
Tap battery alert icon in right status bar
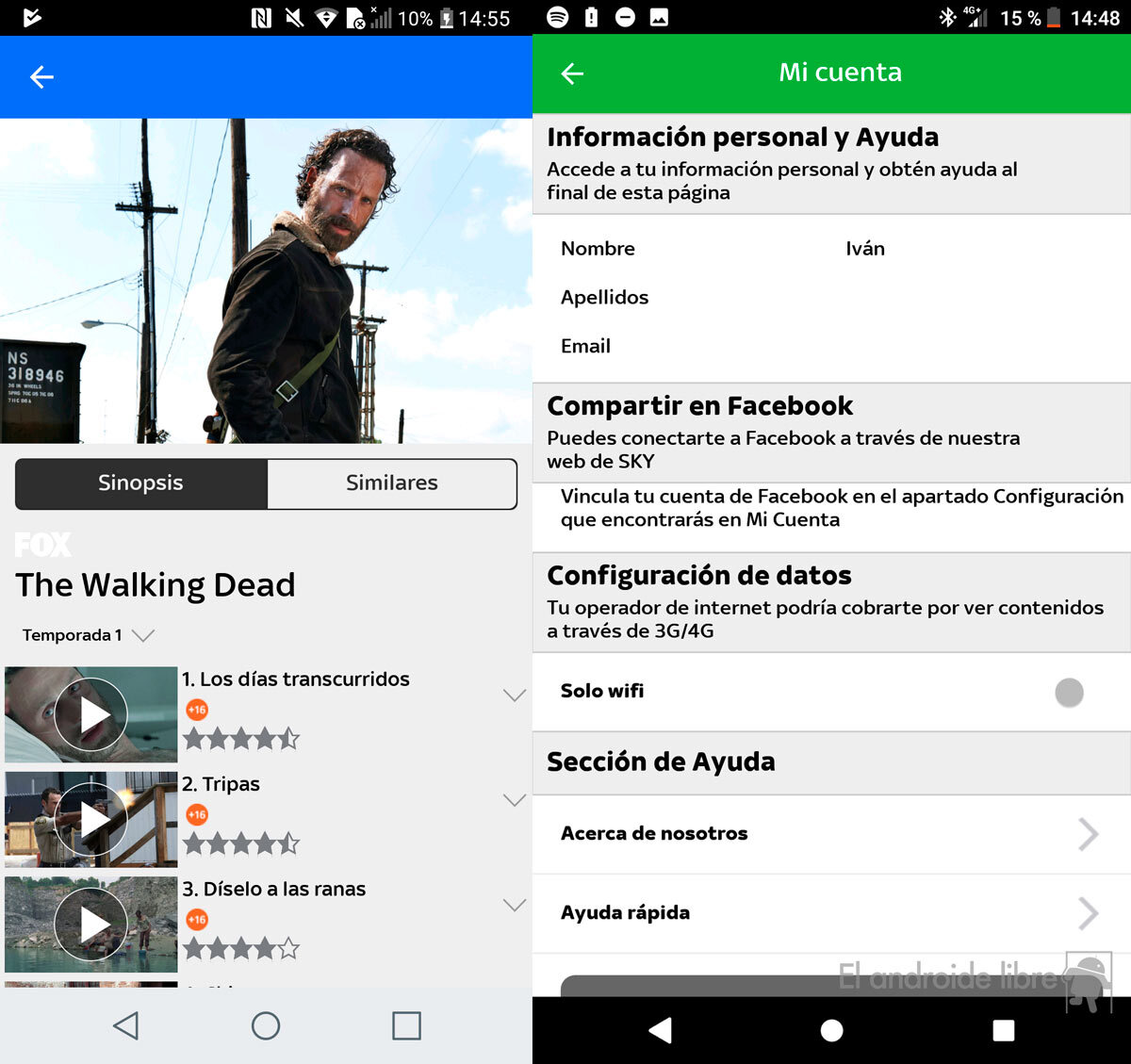pos(591,17)
